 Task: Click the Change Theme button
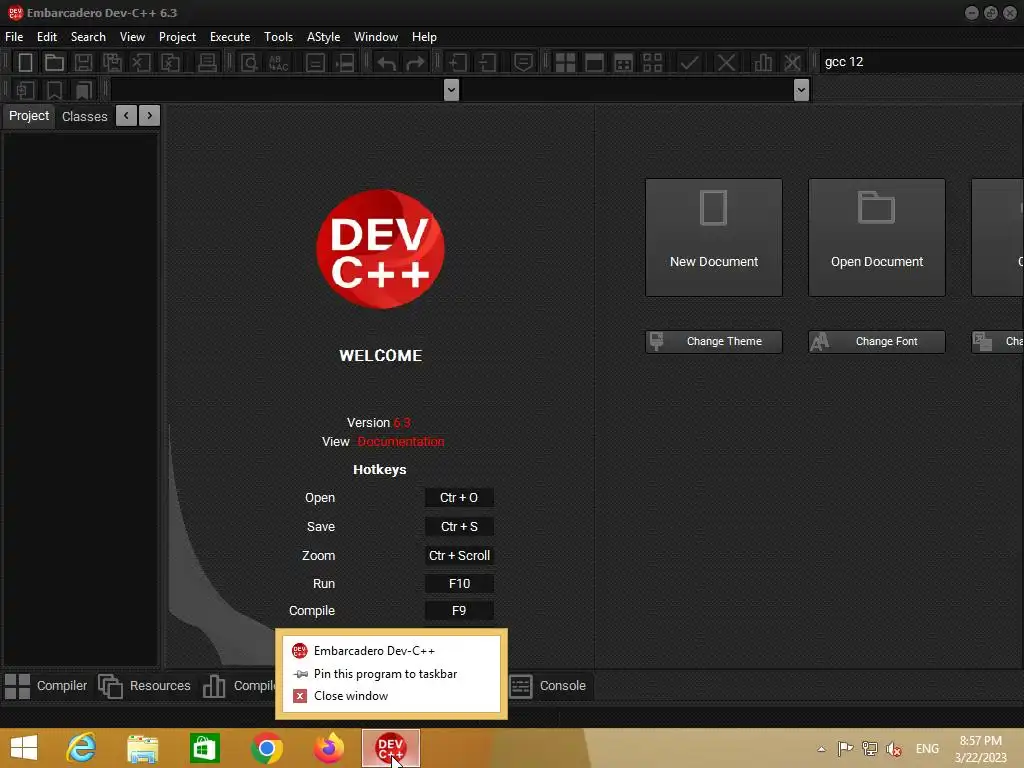[714, 342]
